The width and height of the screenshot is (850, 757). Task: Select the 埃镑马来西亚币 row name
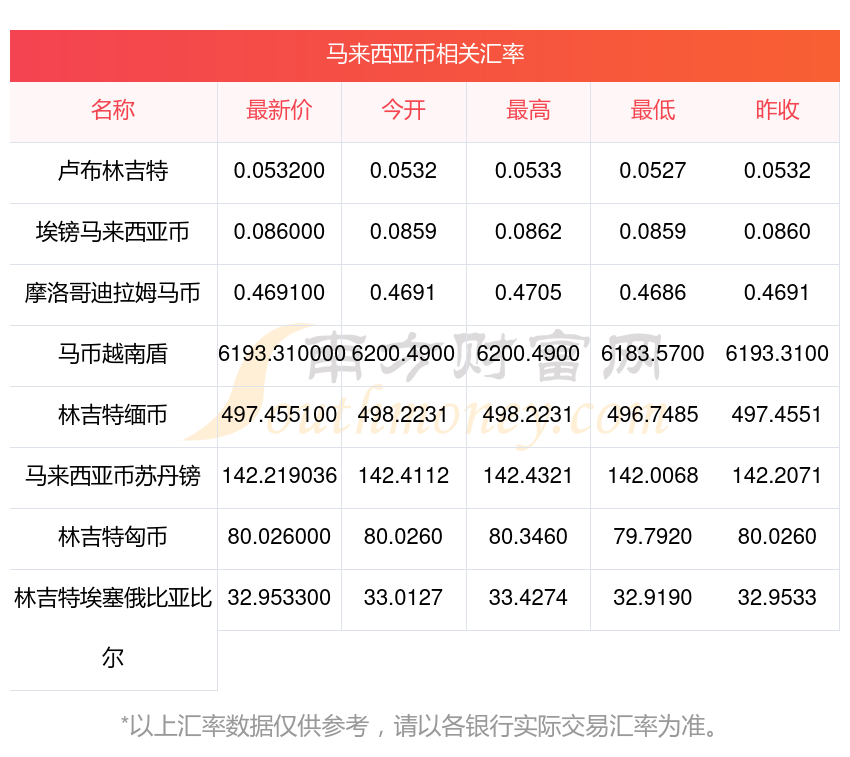click(113, 232)
